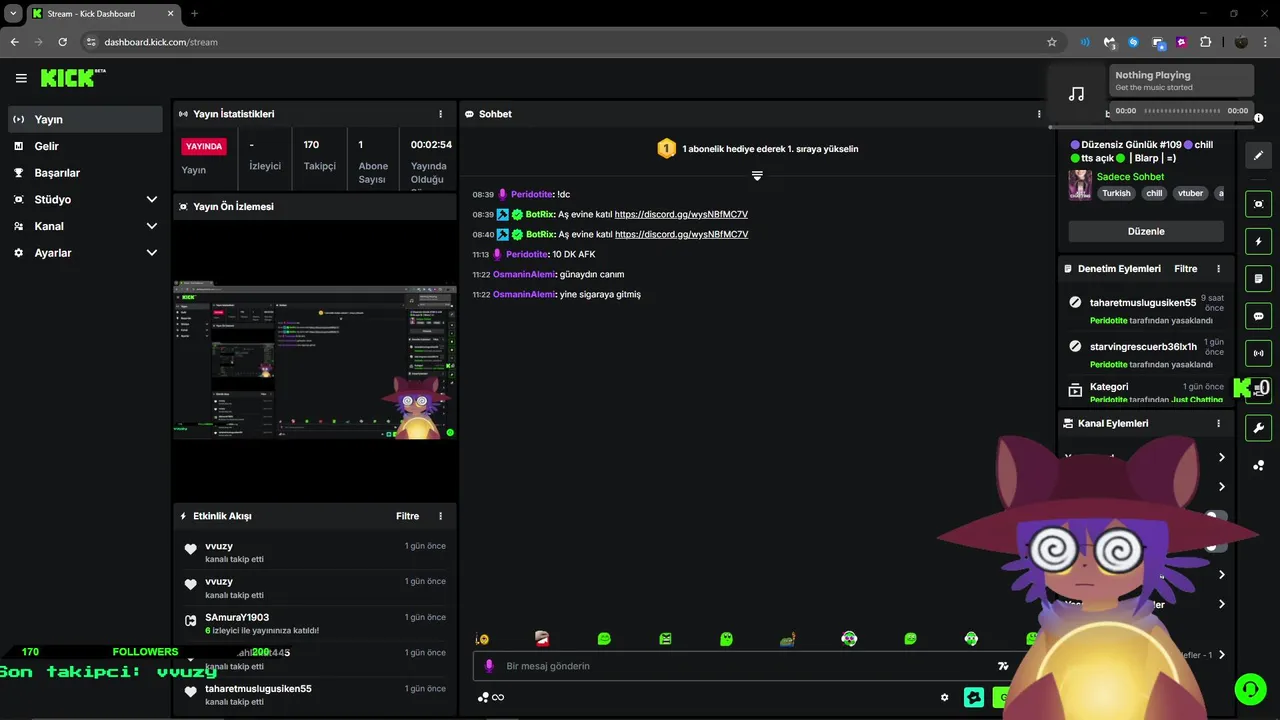Click the Sadece Sohbet category link
This screenshot has width=1280, height=720.
(x=1130, y=177)
